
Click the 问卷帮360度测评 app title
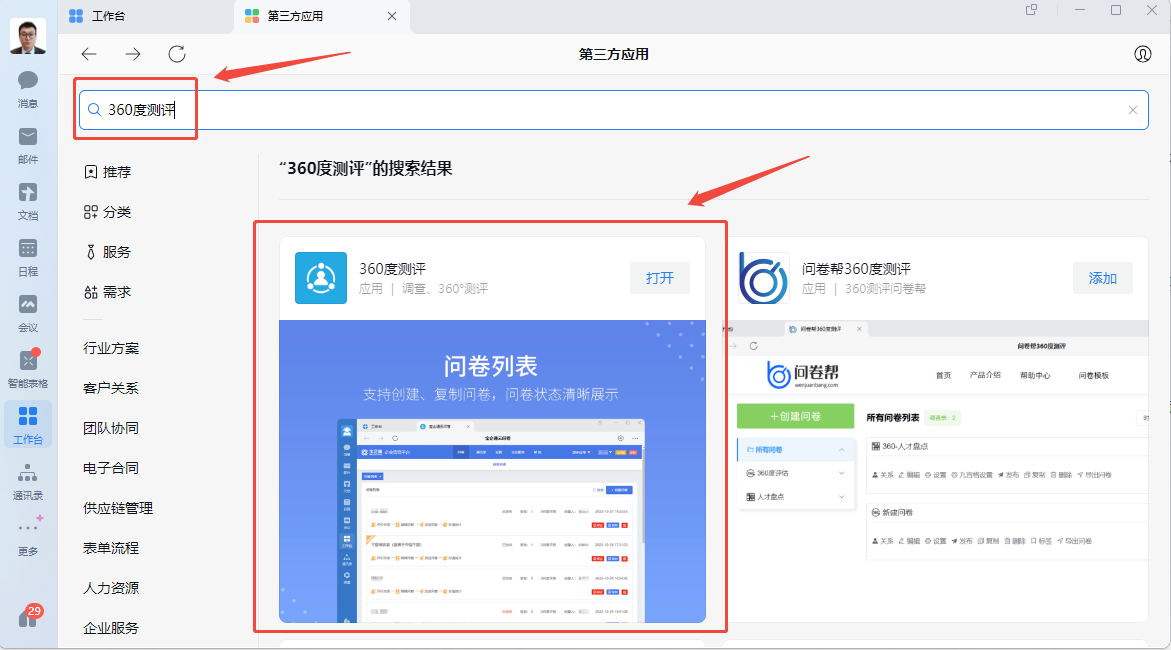click(857, 269)
